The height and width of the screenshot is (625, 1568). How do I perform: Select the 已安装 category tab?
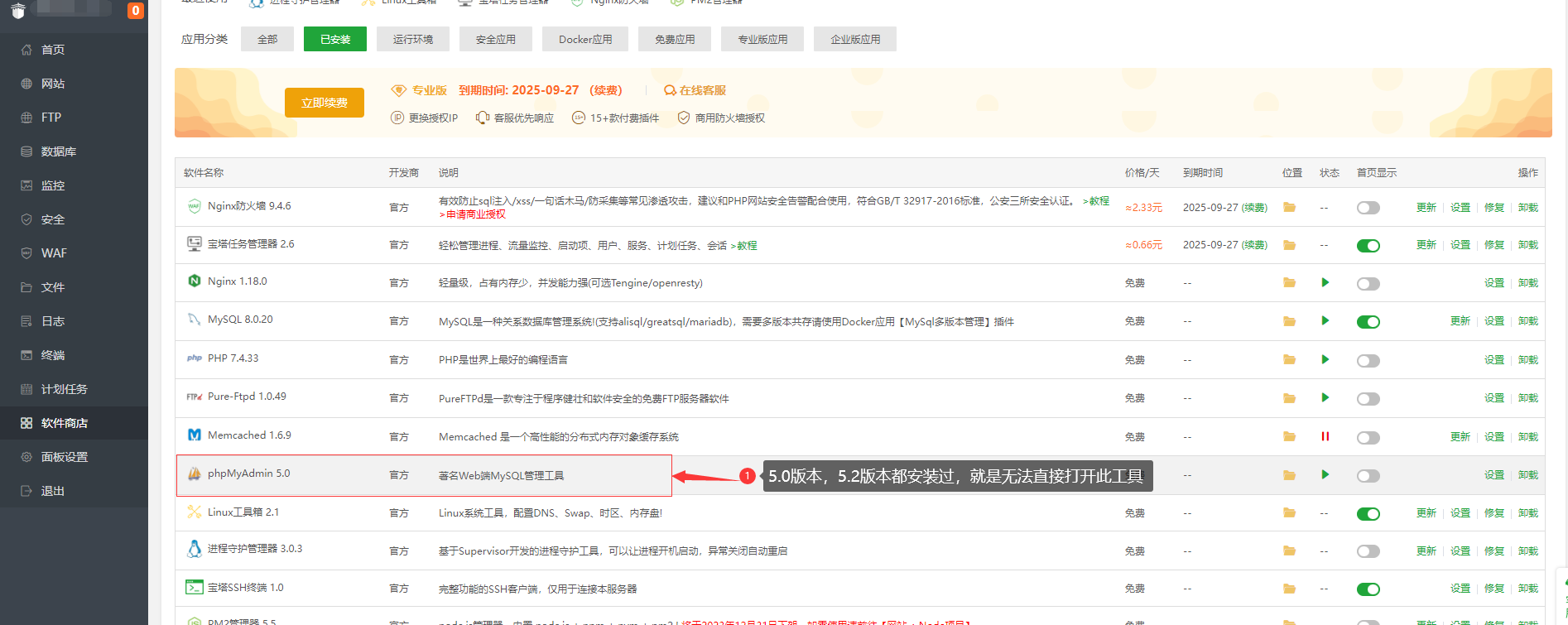pos(335,39)
